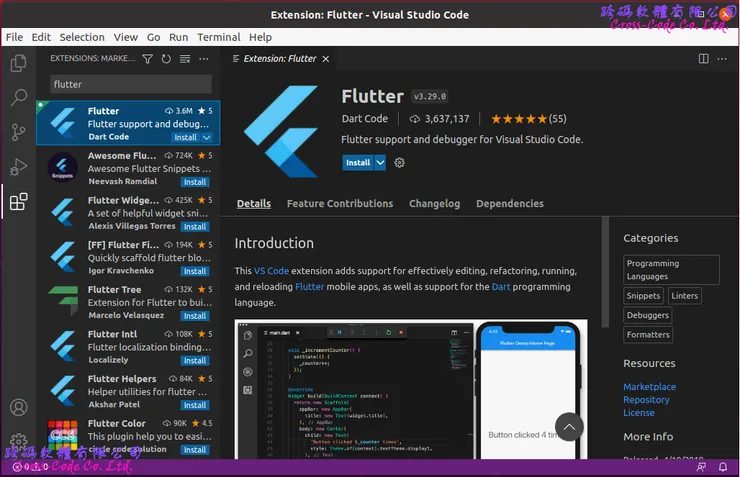Image resolution: width=740 pixels, height=477 pixels.
Task: Switch to the Changelog tab
Action: [434, 204]
